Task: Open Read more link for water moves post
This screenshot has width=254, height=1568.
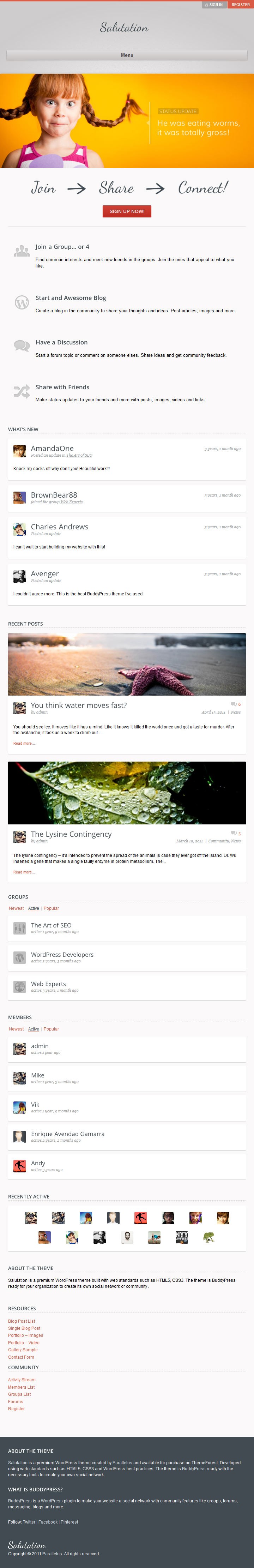Action: (x=24, y=743)
